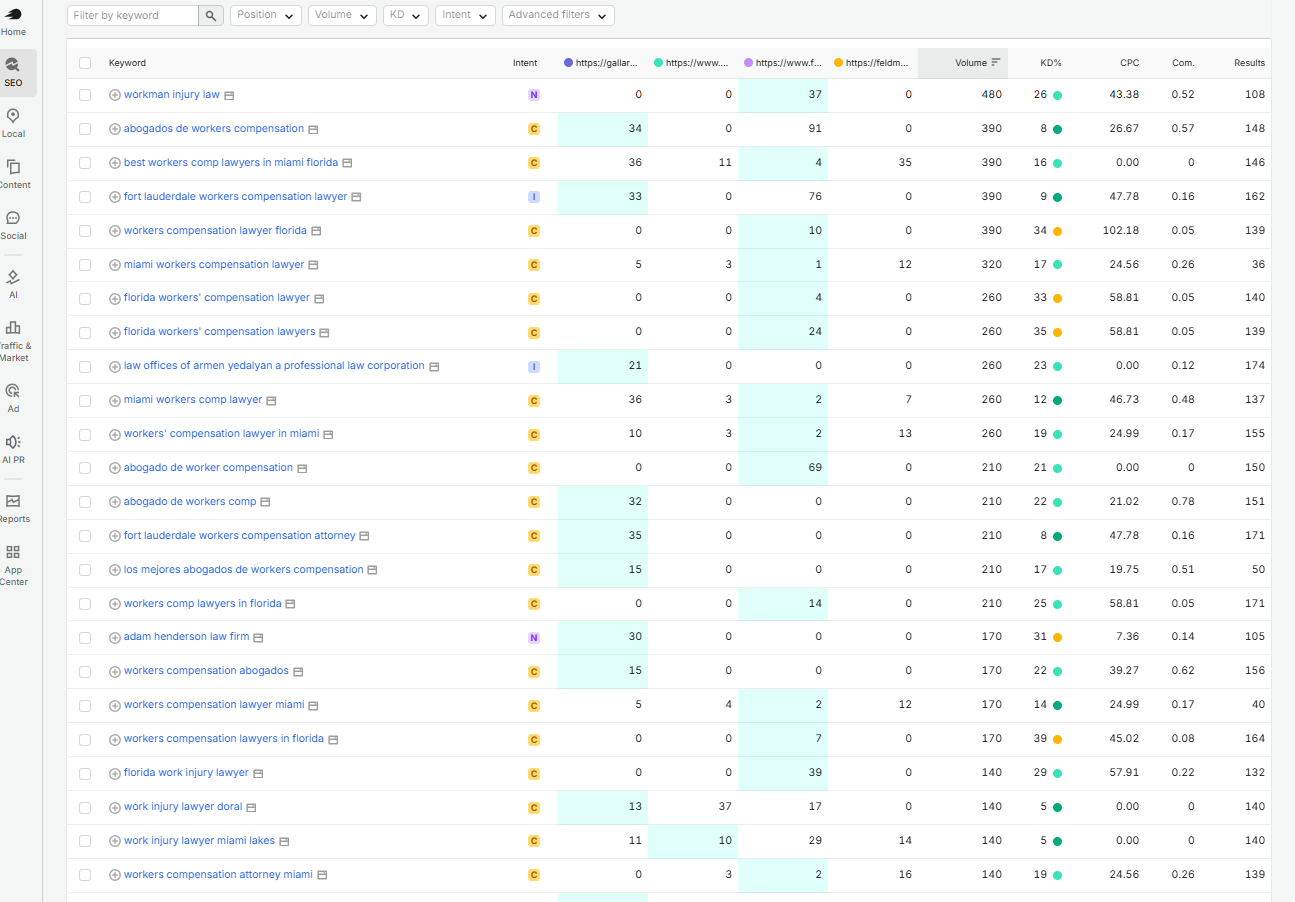Click the SERP icon beside workers compensation lawyer florida

(x=316, y=231)
